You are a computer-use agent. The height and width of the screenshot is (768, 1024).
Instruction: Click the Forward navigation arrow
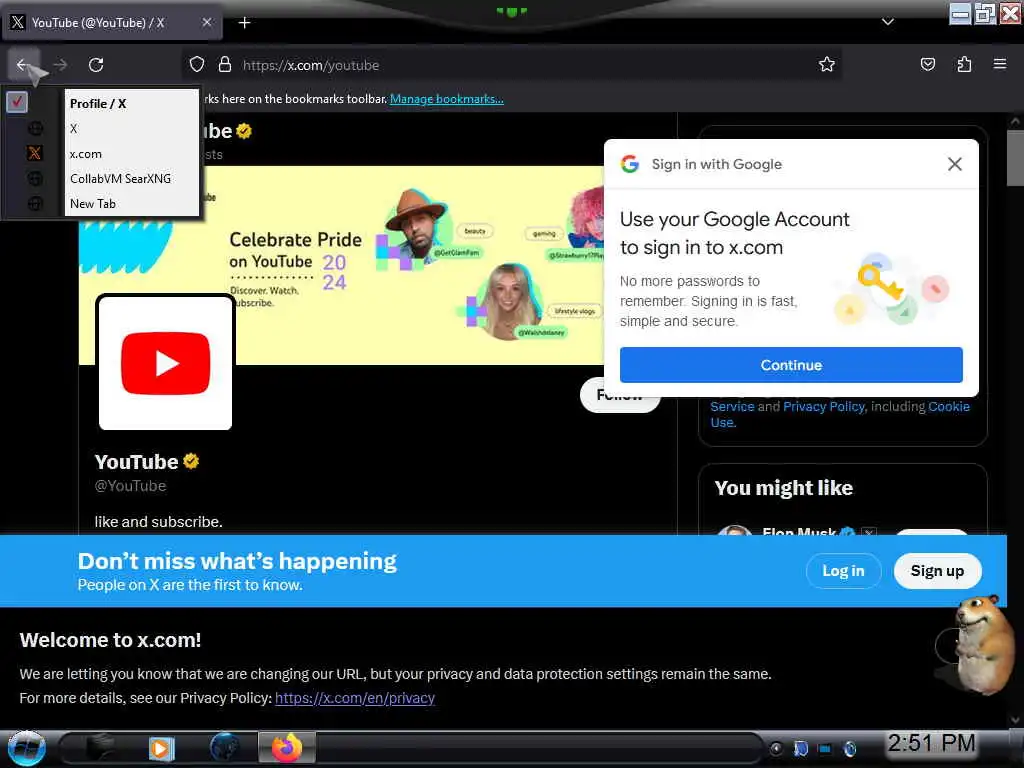(x=60, y=65)
